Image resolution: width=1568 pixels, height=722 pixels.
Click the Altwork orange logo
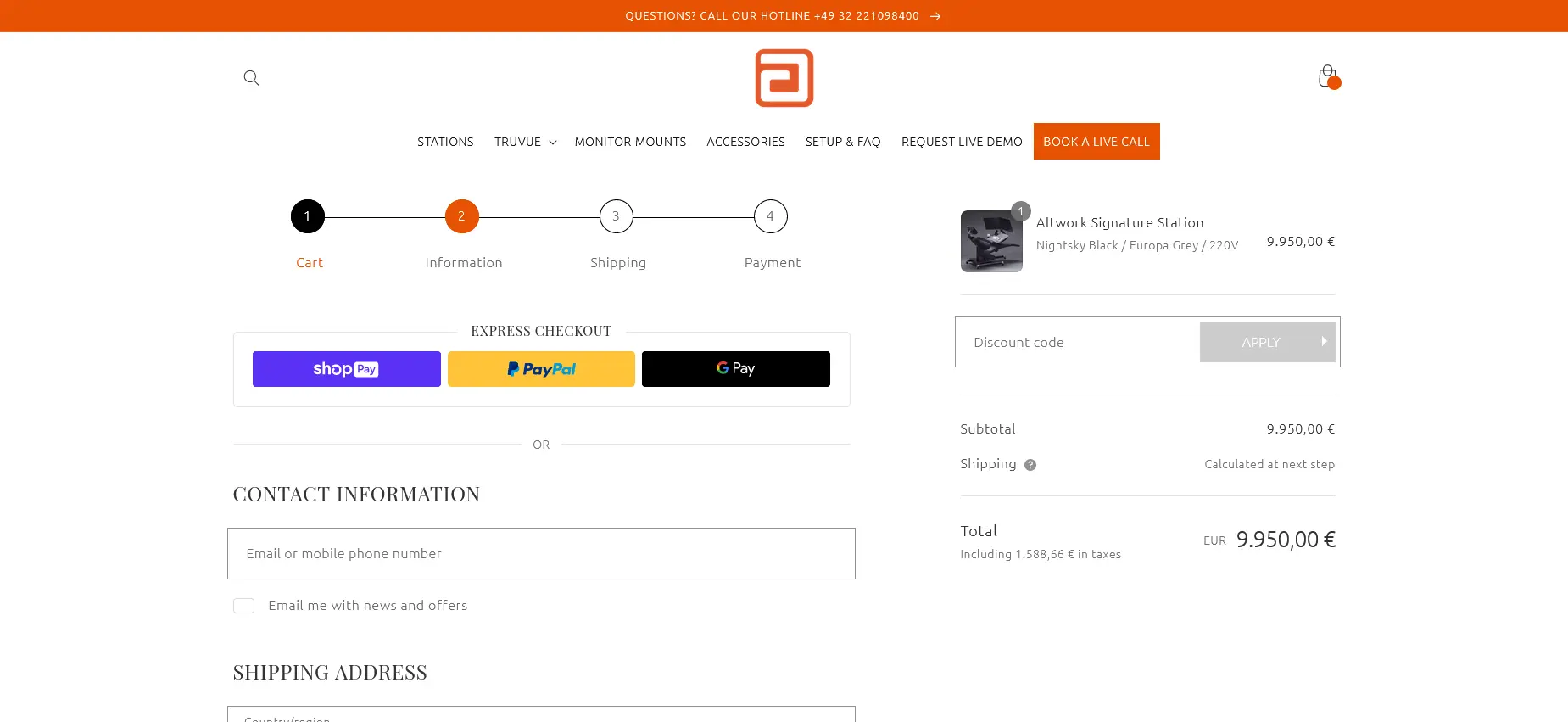click(784, 78)
